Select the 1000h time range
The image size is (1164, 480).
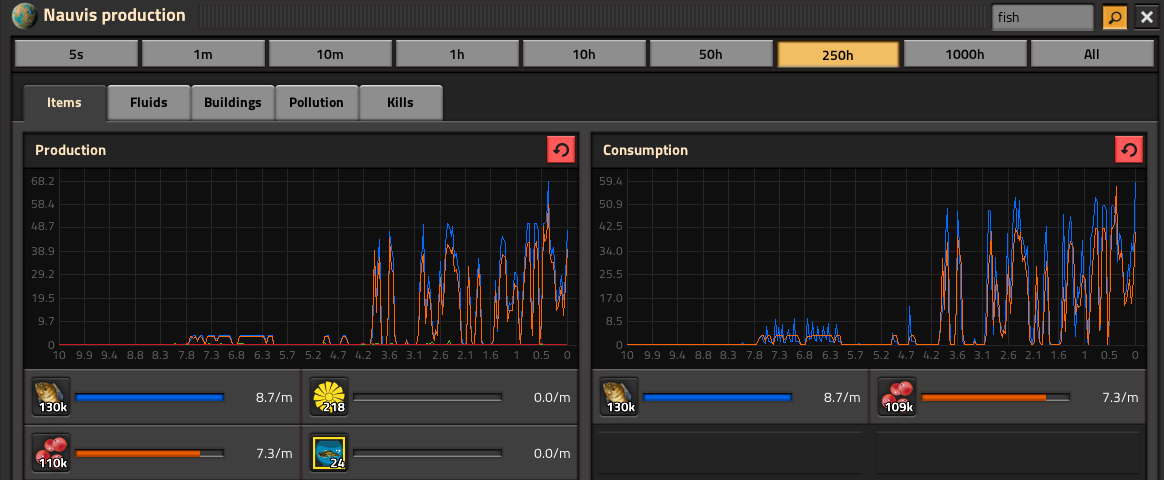tap(965, 54)
